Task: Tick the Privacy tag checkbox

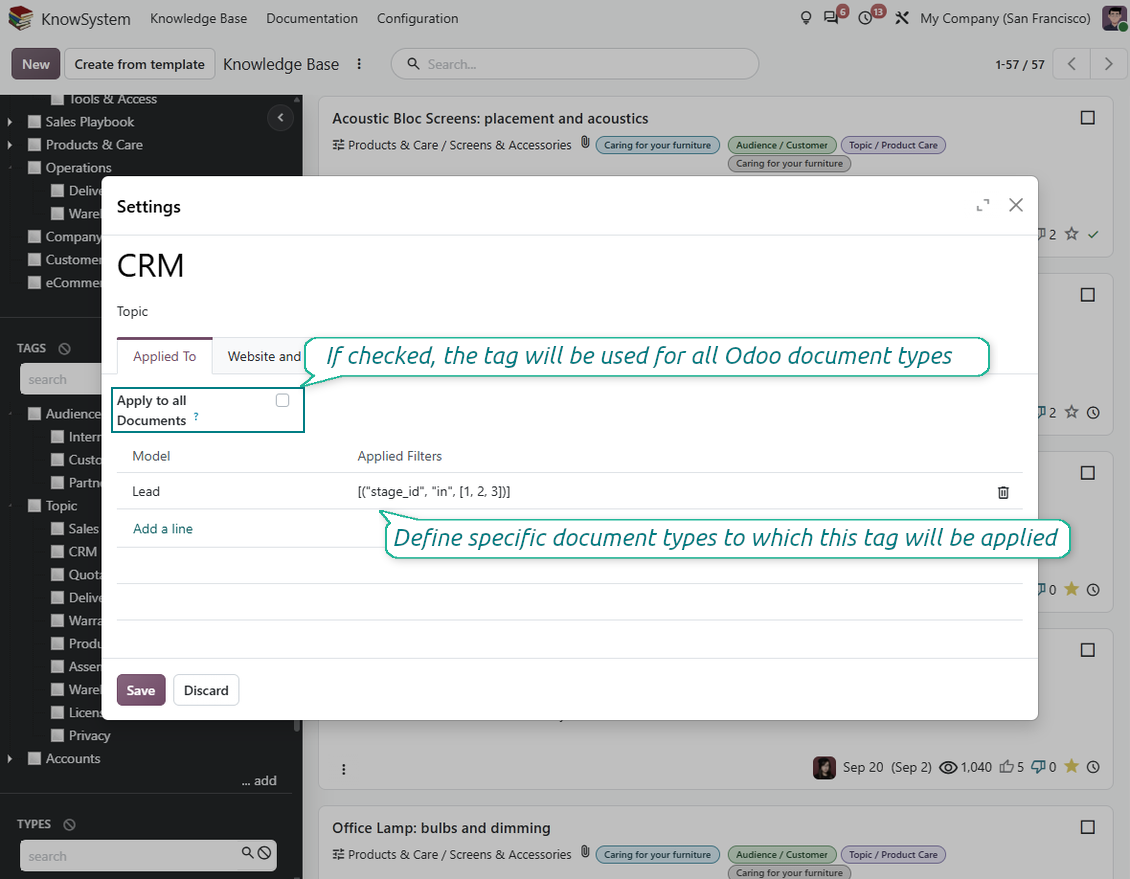Action: [57, 736]
